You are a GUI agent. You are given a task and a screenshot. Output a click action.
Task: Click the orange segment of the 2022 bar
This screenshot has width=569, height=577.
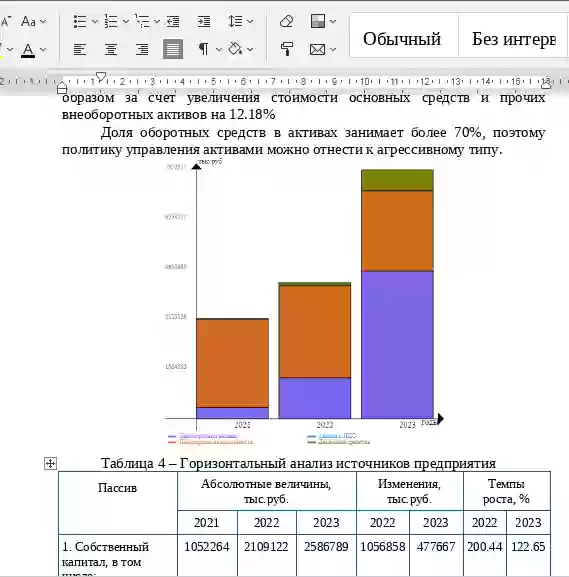pos(315,332)
